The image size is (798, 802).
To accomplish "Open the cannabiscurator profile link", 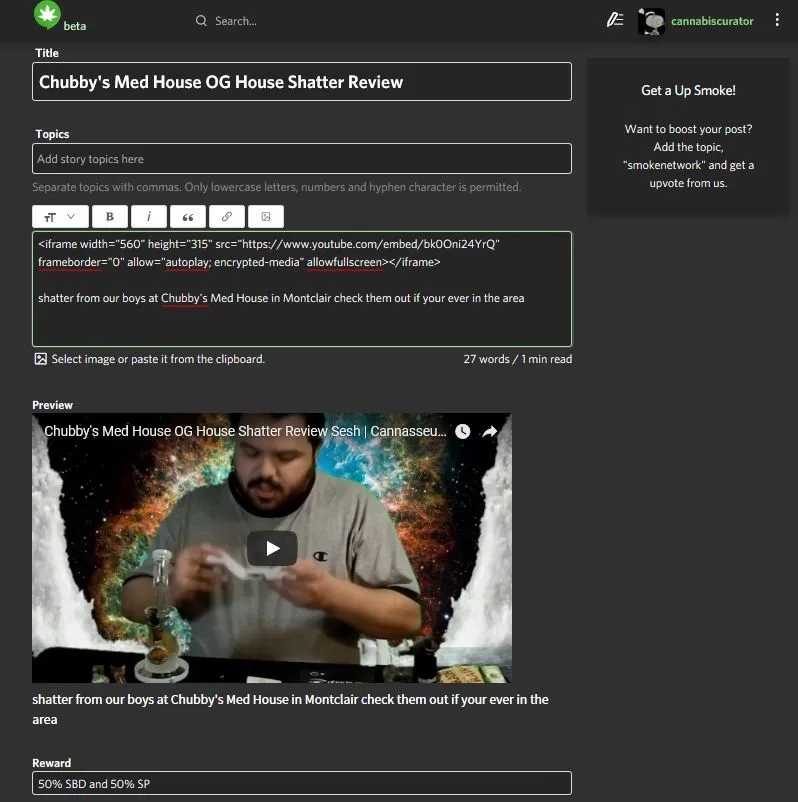I will click(x=712, y=21).
